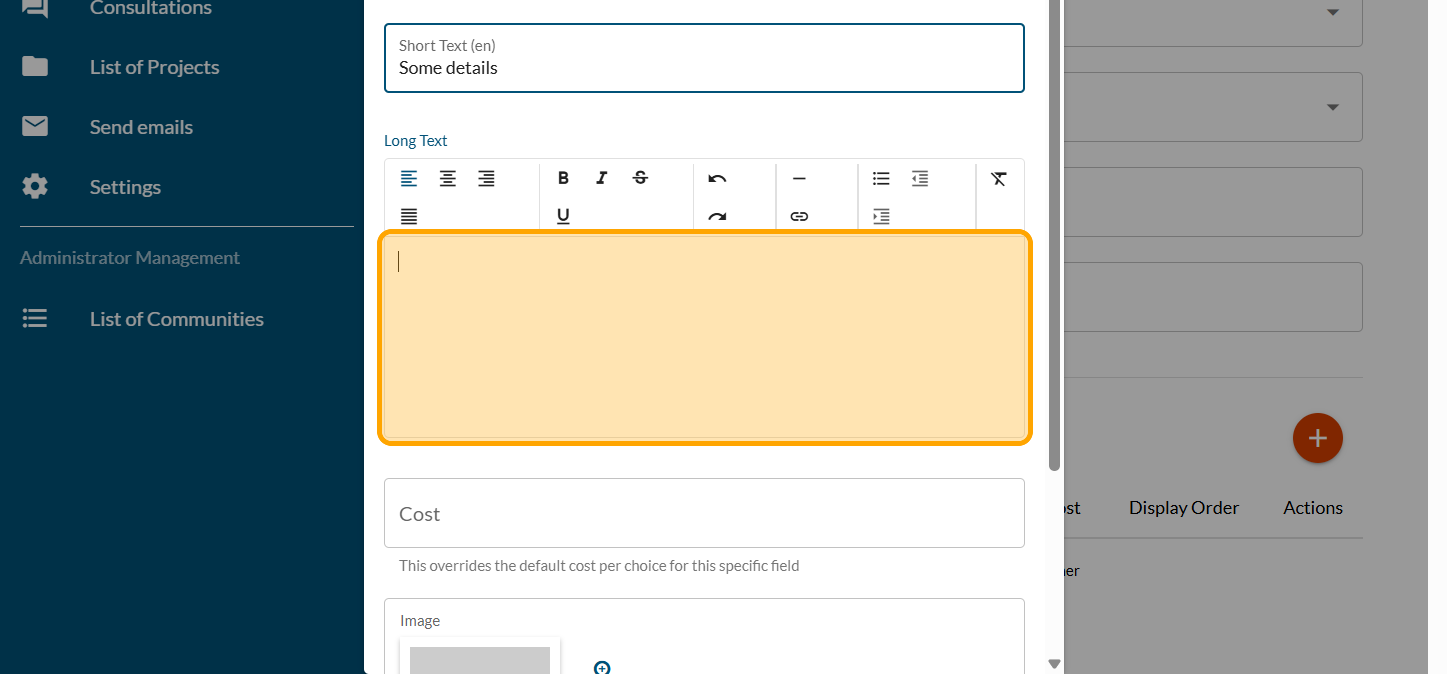Clear text formatting
Image resolution: width=1447 pixels, height=674 pixels.
998,179
